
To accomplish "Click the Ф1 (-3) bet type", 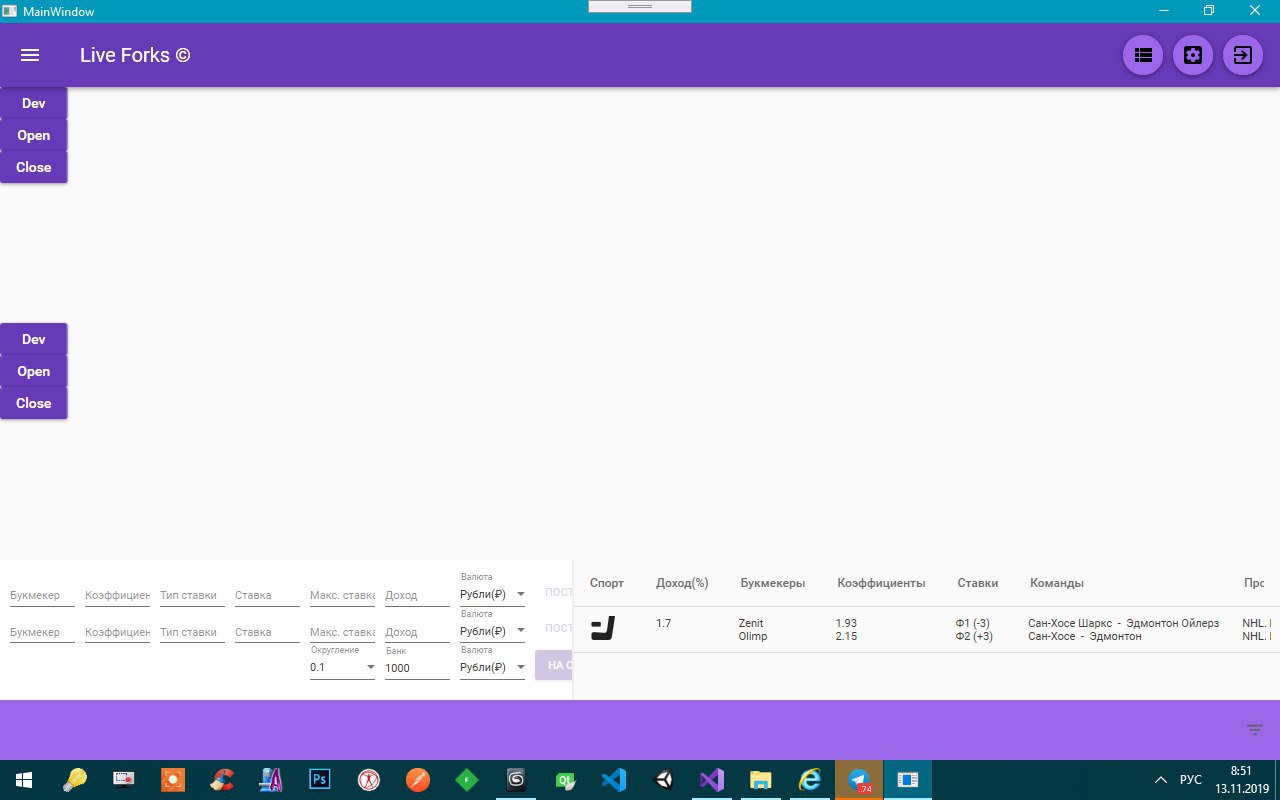I will (973, 623).
